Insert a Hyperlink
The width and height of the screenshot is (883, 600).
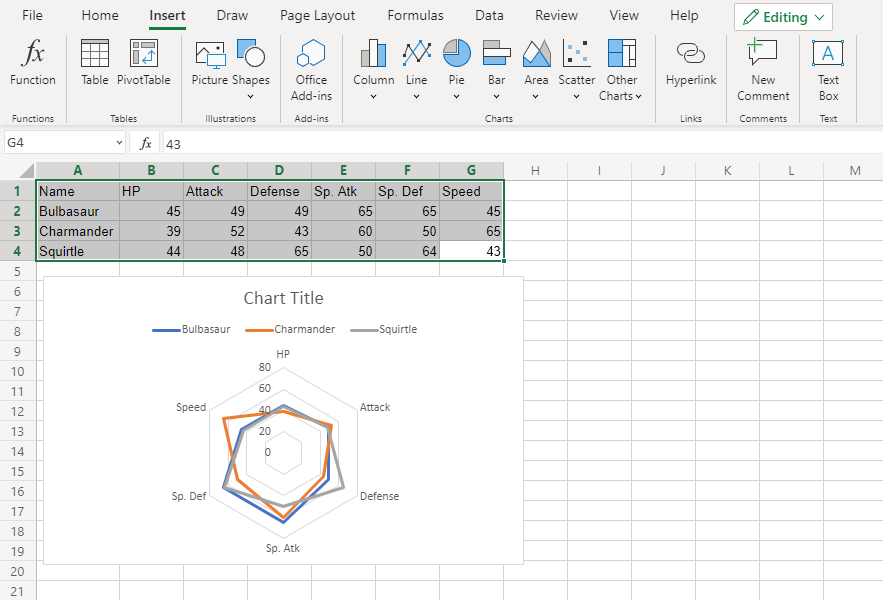pyautogui.click(x=691, y=64)
